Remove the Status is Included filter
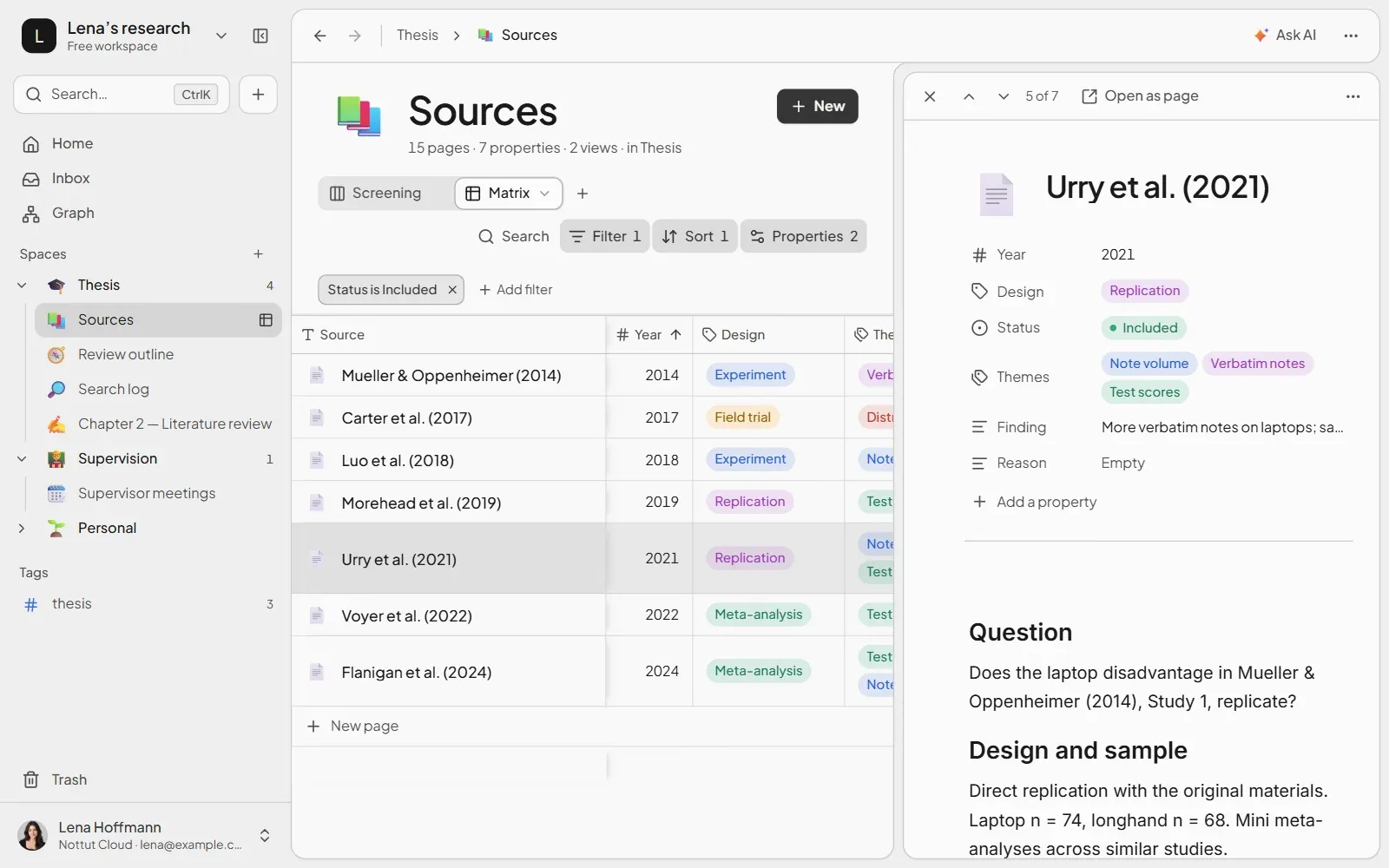Screen dimensions: 1389x868 tap(452, 290)
